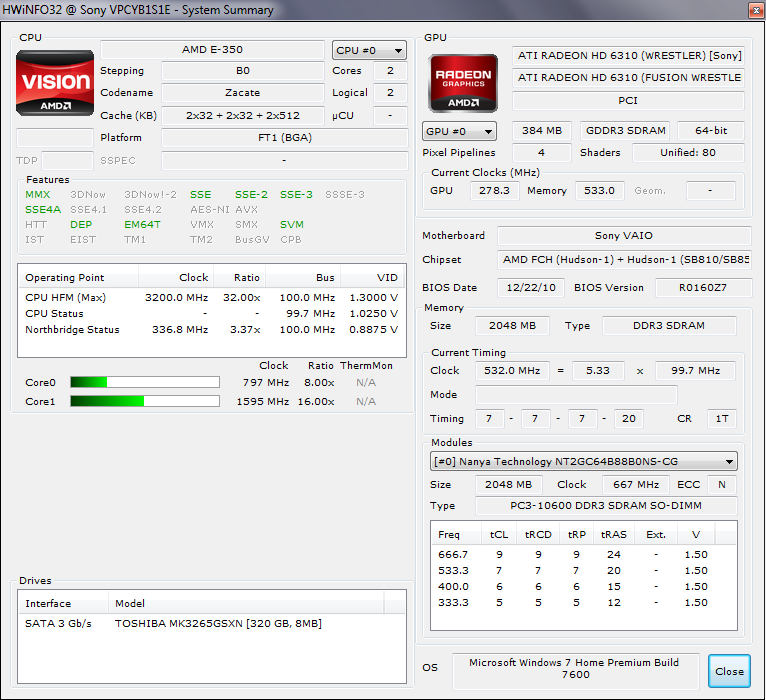Click the Core0 usage bar
Viewport: 766px width, 700px height.
point(145,382)
